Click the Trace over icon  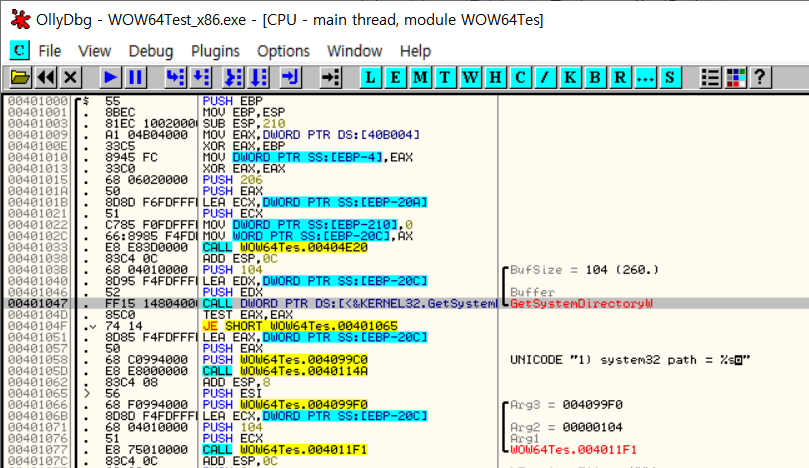(x=258, y=77)
